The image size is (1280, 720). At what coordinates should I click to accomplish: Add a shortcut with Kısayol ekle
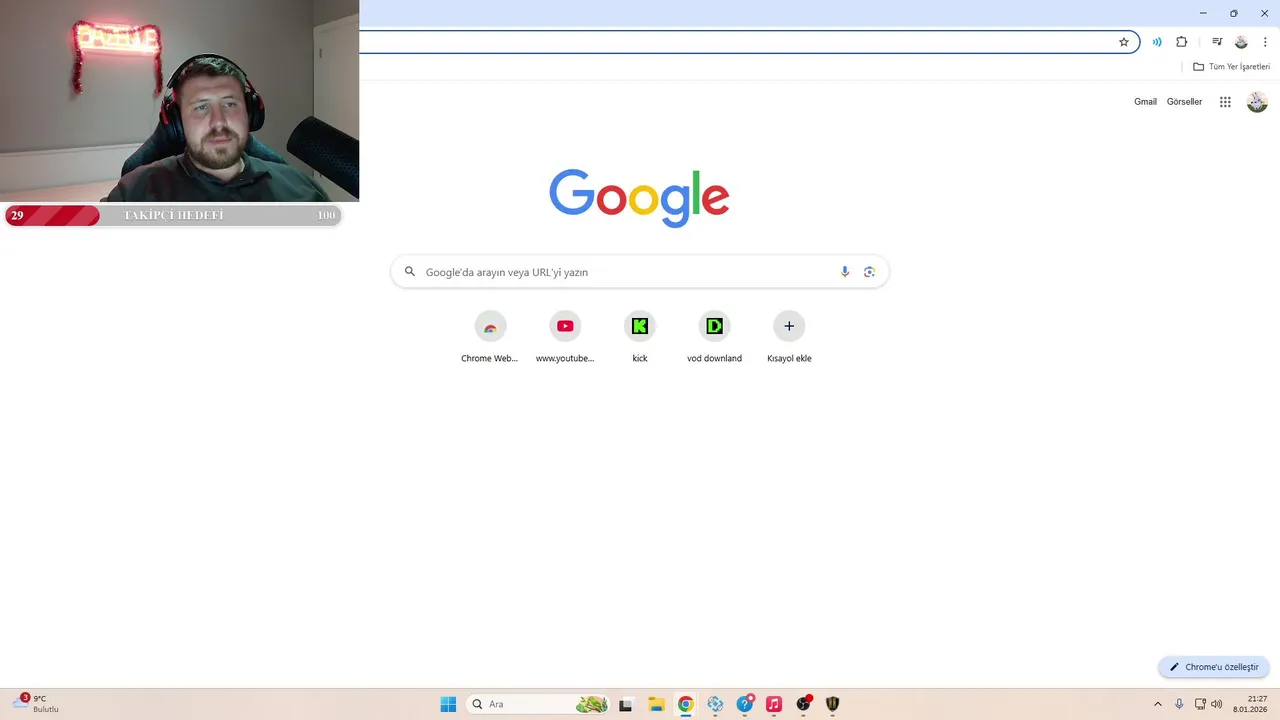click(789, 337)
